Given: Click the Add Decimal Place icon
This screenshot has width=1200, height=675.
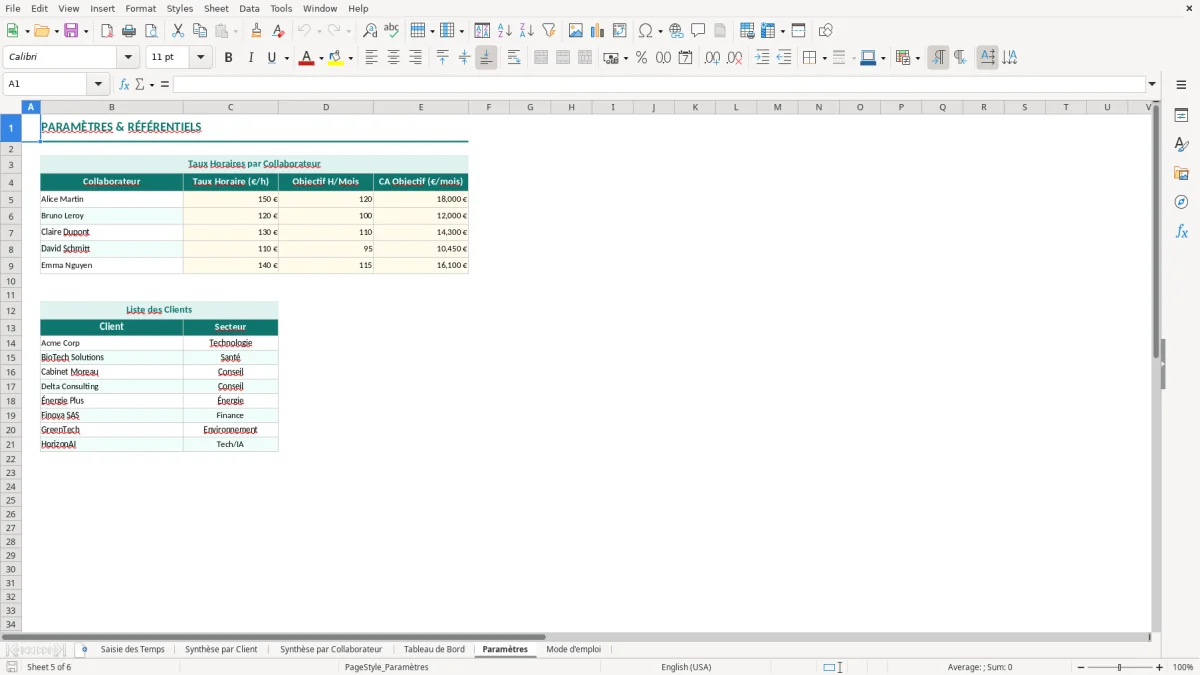Looking at the screenshot, I should [x=713, y=58].
